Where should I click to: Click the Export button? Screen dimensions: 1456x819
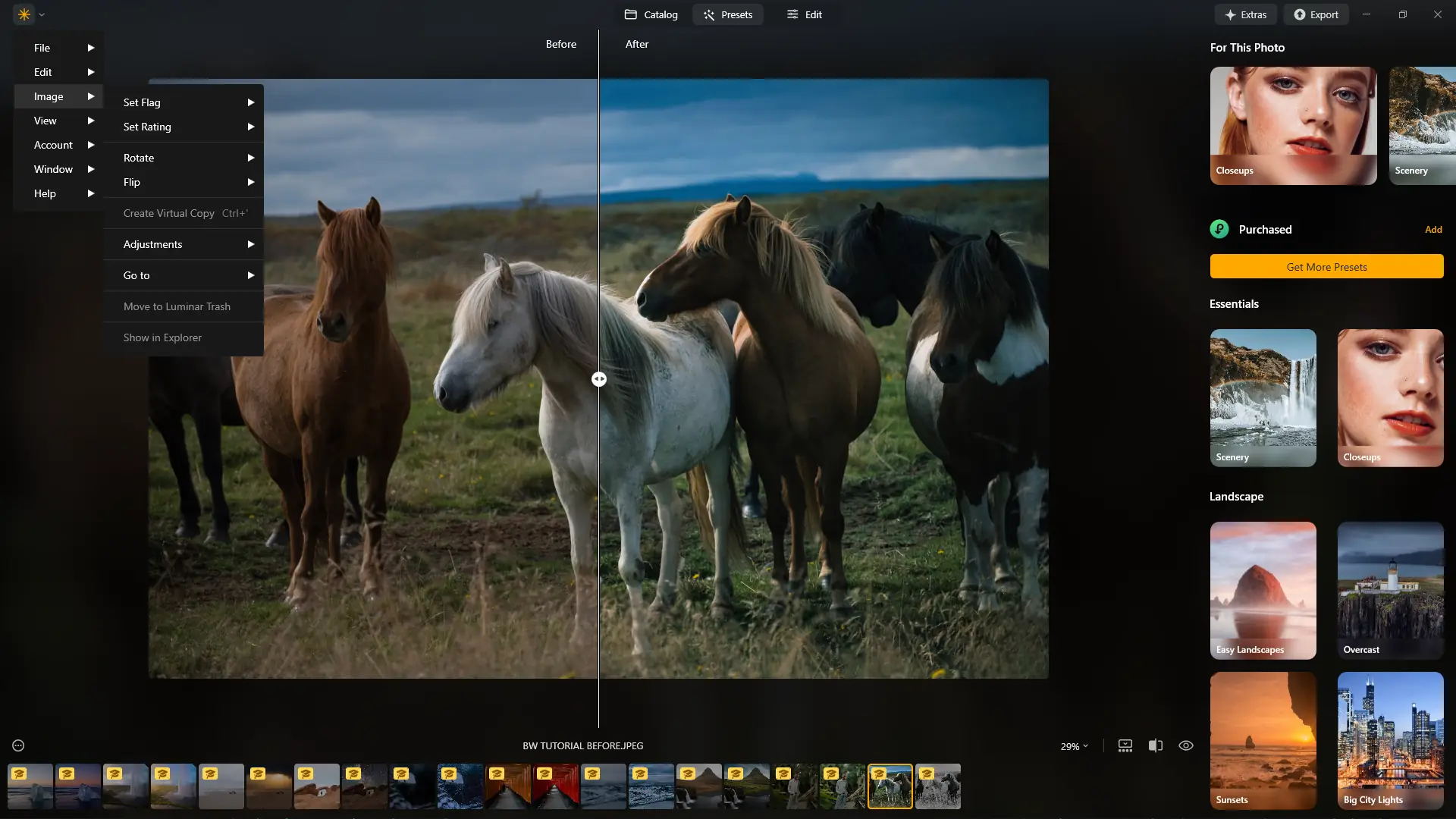(x=1316, y=14)
